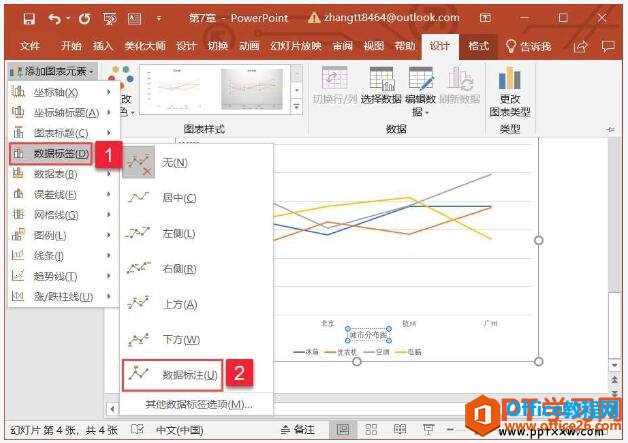
Task: Select 数据标注(U) callout option
Action: pos(173,375)
